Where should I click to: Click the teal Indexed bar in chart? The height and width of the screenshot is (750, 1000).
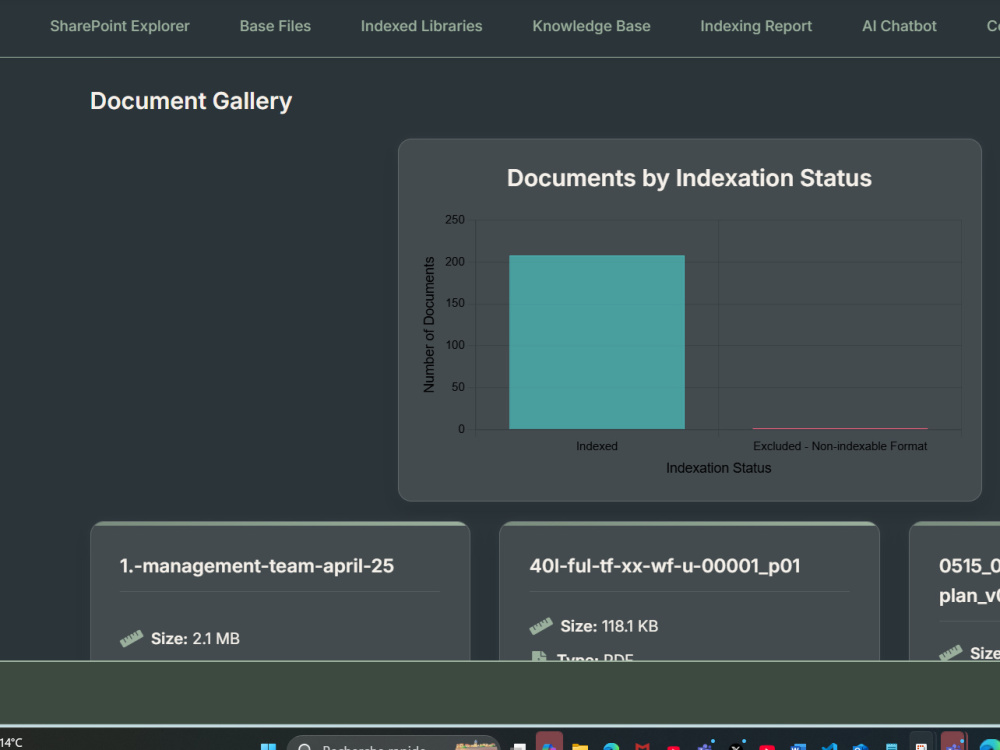point(597,342)
